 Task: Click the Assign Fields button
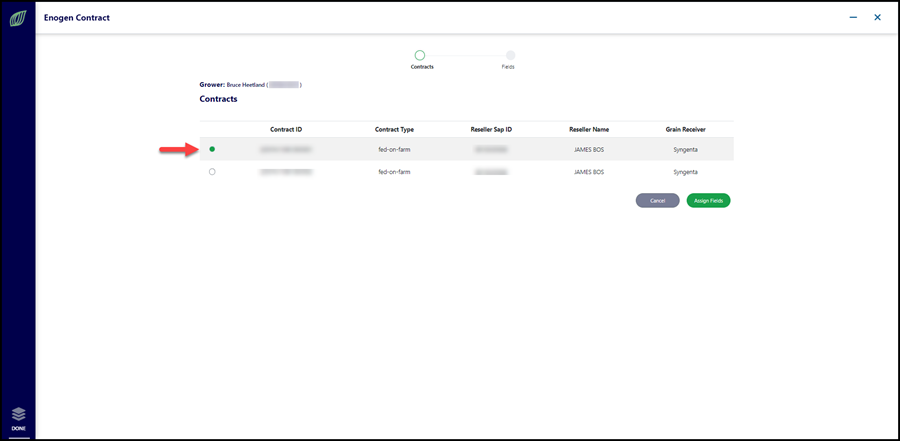[708, 200]
